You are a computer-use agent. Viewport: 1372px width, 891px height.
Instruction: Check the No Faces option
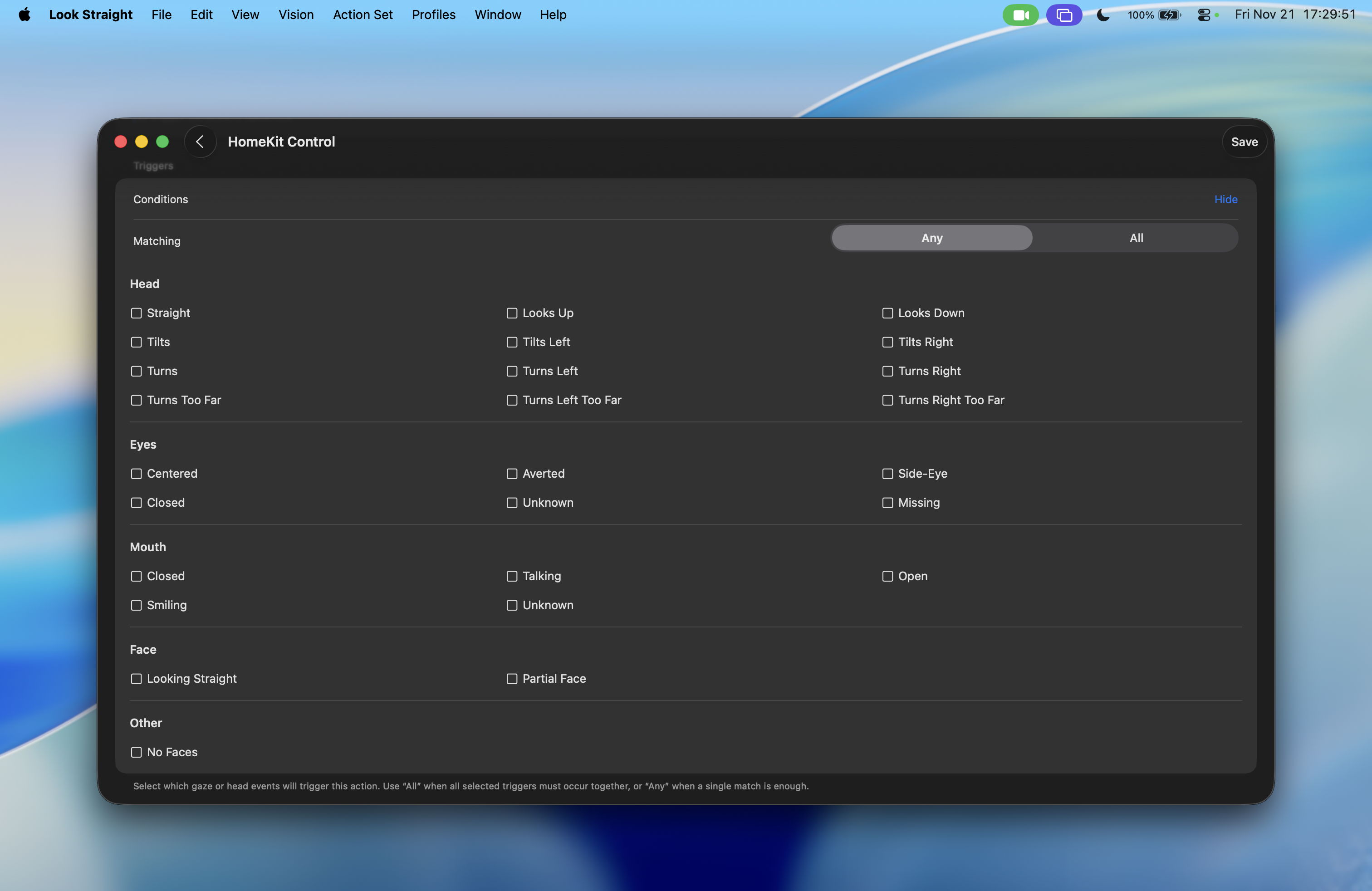136,752
